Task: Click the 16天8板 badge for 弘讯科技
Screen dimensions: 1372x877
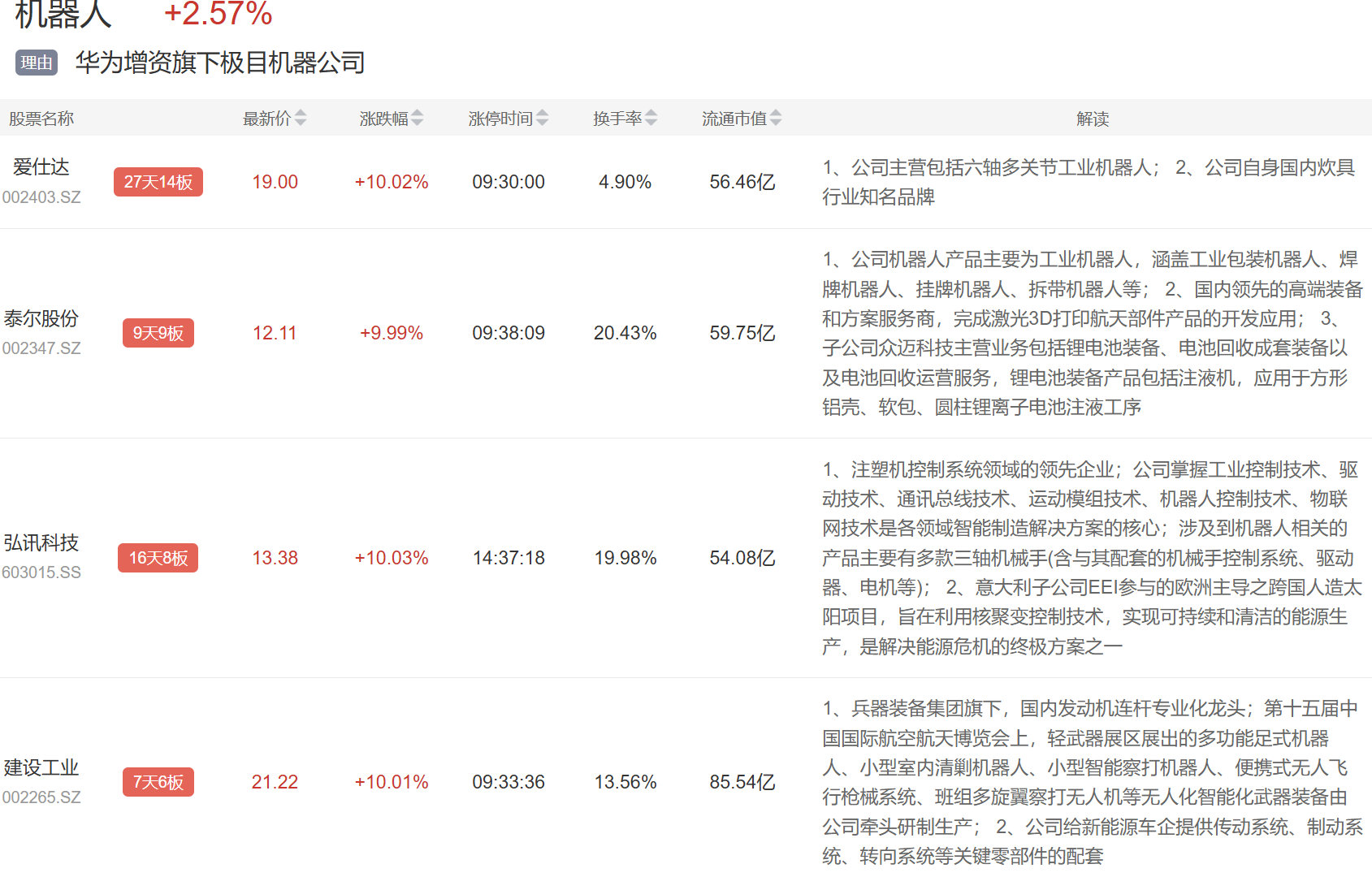Action: pos(158,558)
